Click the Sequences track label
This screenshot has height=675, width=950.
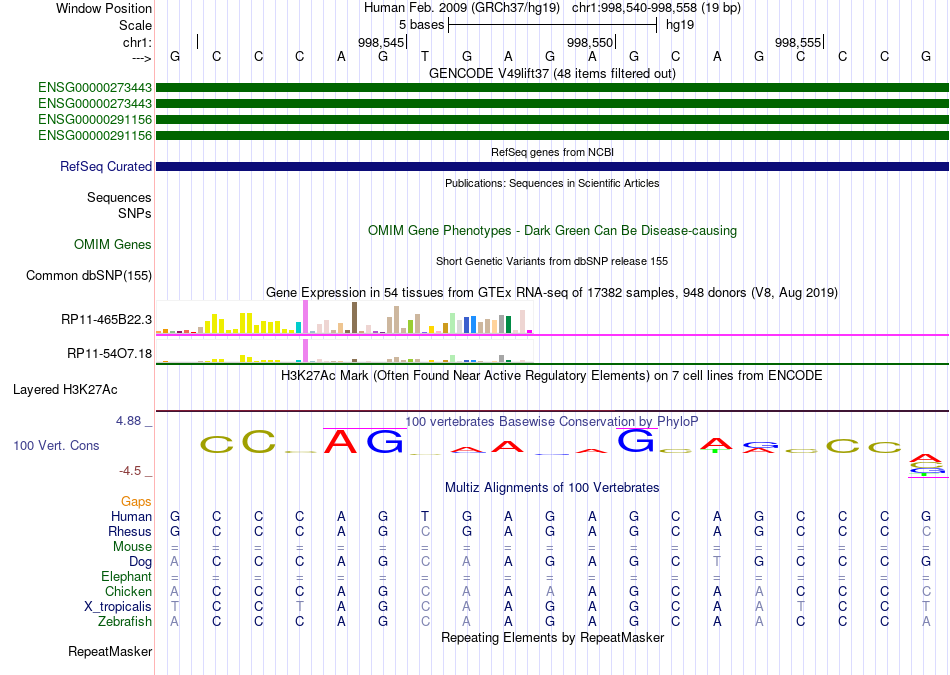point(119,198)
